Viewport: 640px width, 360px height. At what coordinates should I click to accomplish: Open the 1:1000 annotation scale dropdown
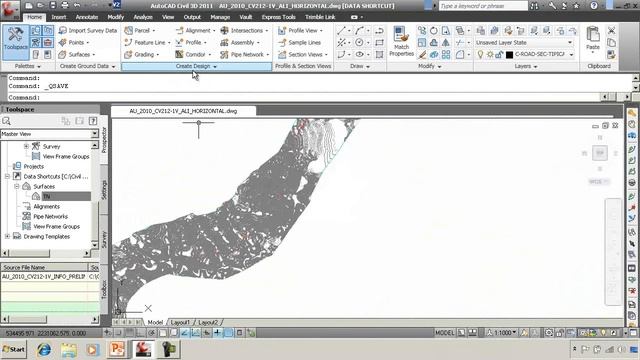tap(502, 333)
